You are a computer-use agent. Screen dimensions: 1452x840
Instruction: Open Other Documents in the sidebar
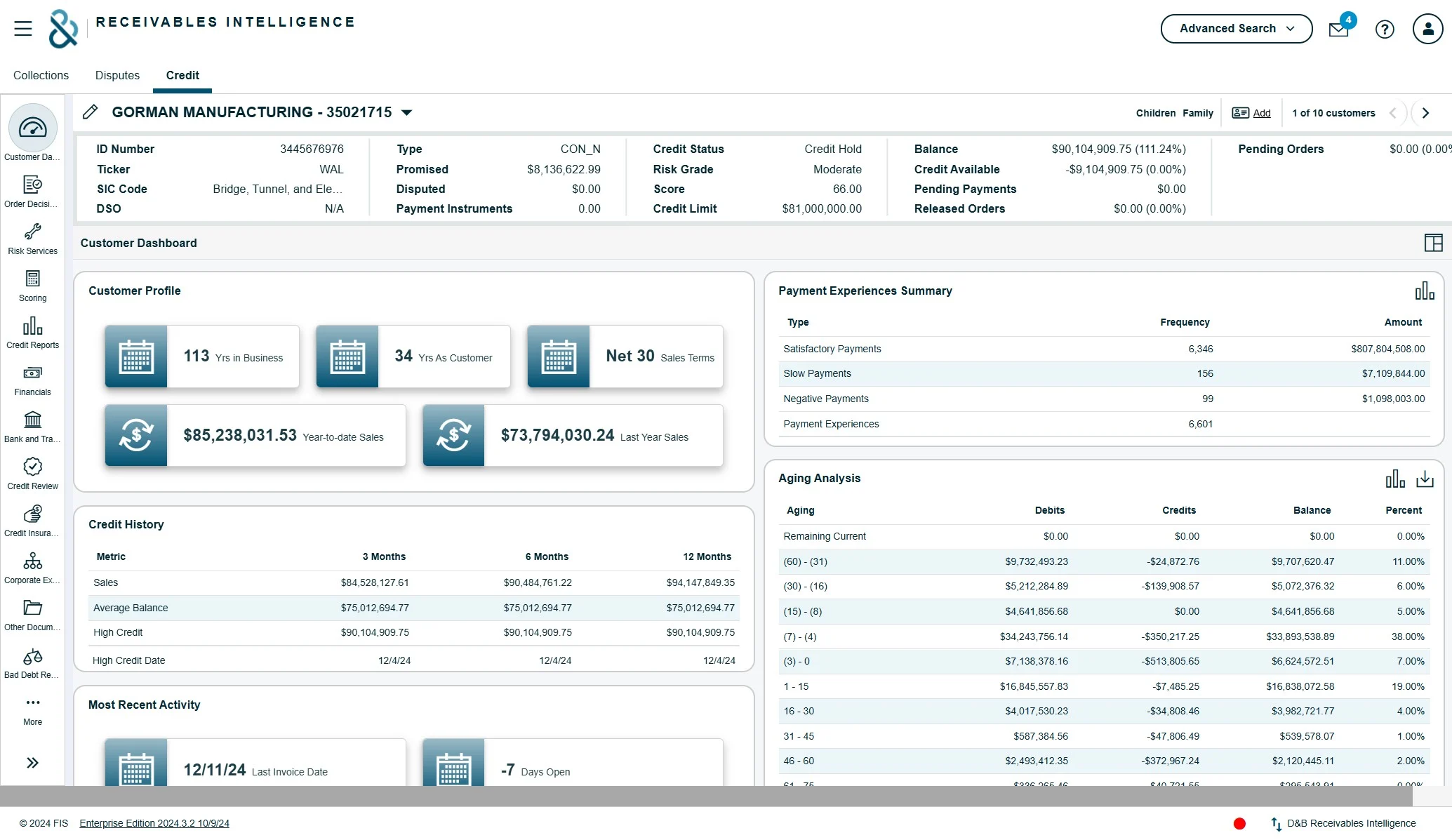coord(32,615)
